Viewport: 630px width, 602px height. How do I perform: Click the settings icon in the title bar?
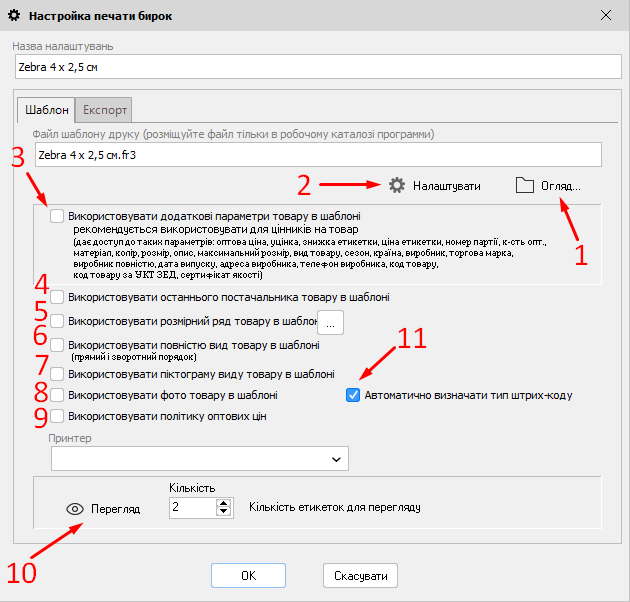(x=14, y=15)
